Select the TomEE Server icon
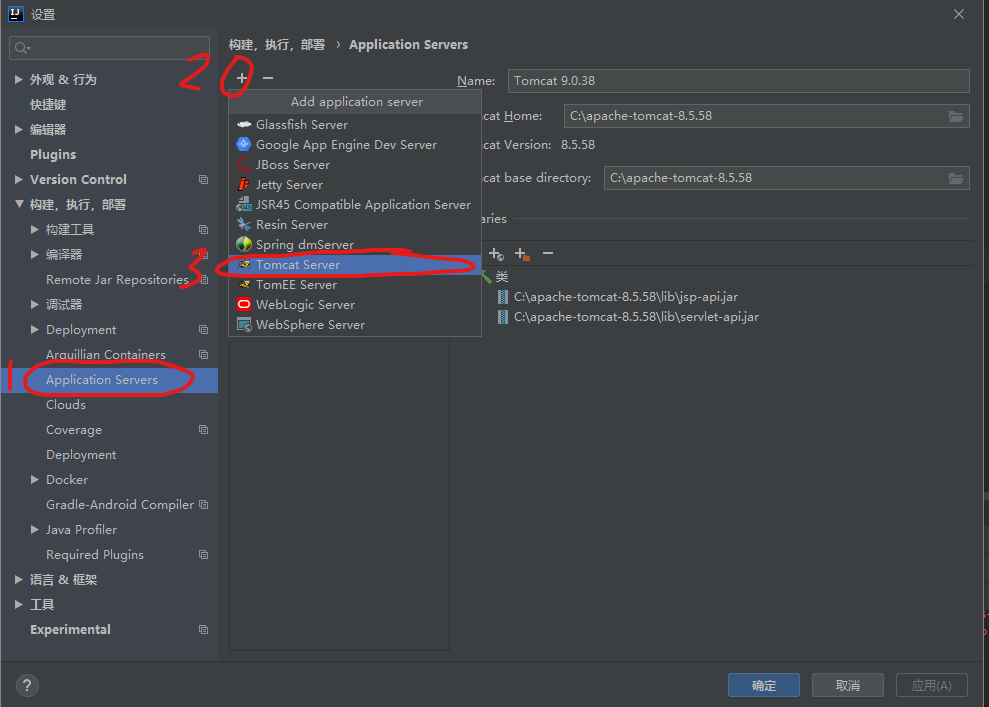Viewport: 989px width, 707px height. pyautogui.click(x=244, y=284)
